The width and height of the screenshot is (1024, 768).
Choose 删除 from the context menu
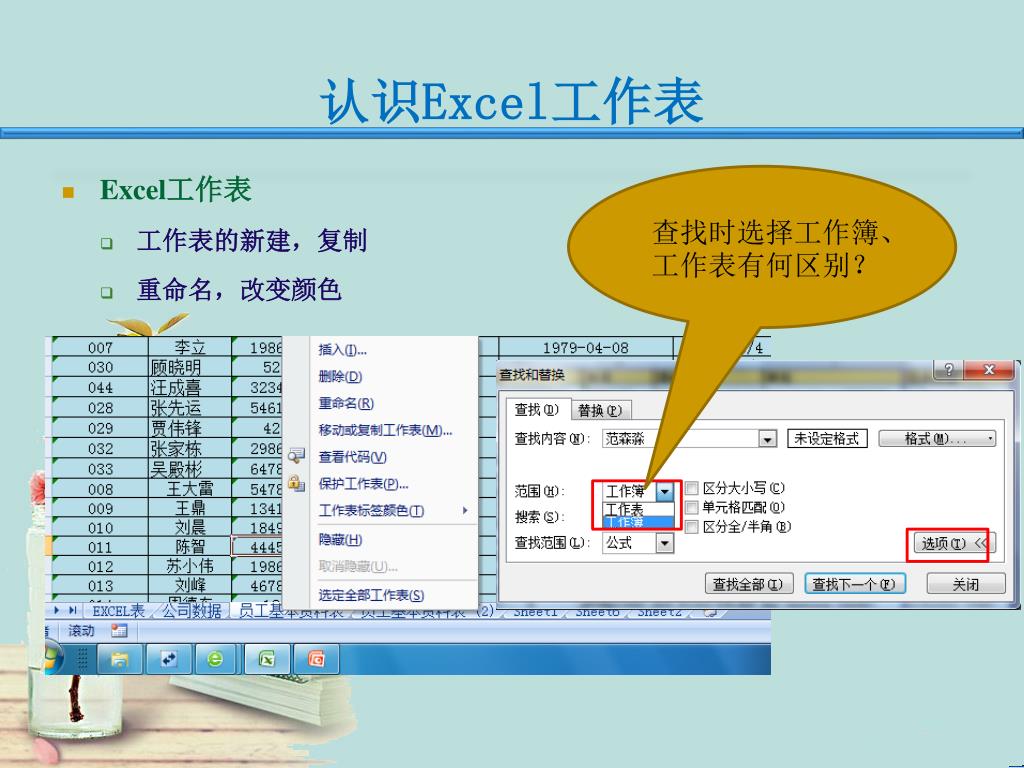[340, 376]
